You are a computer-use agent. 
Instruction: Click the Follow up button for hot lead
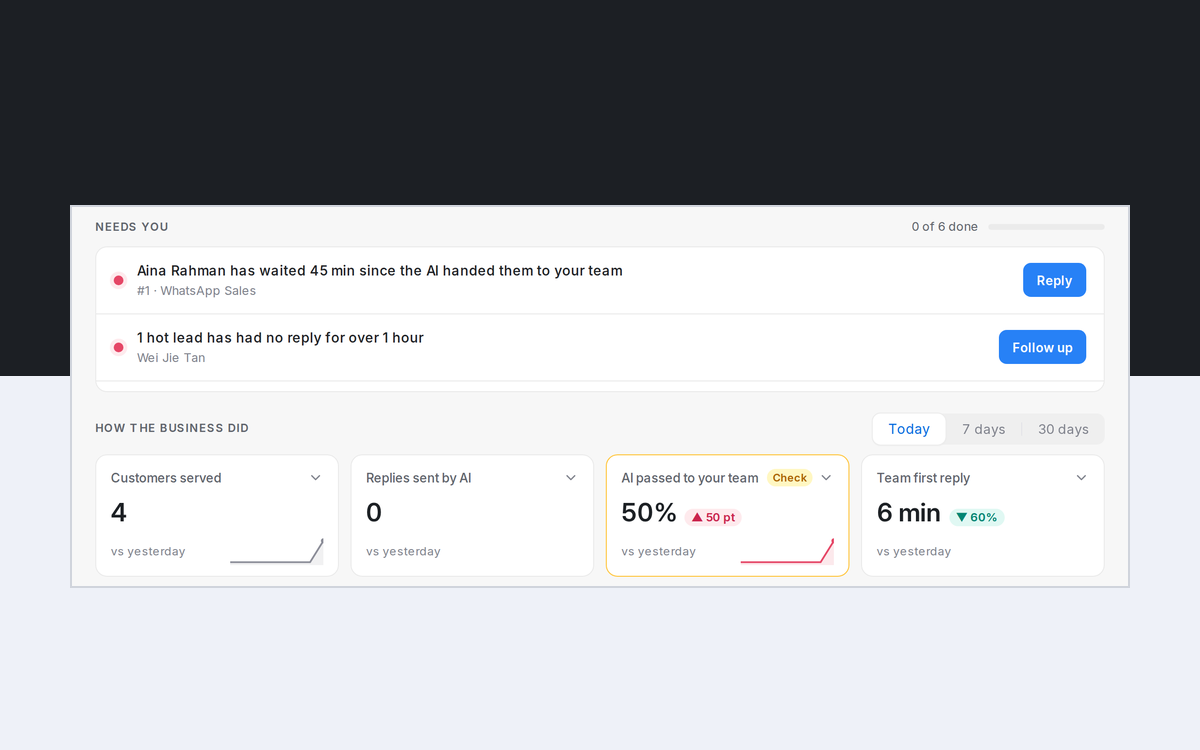pyautogui.click(x=1042, y=348)
